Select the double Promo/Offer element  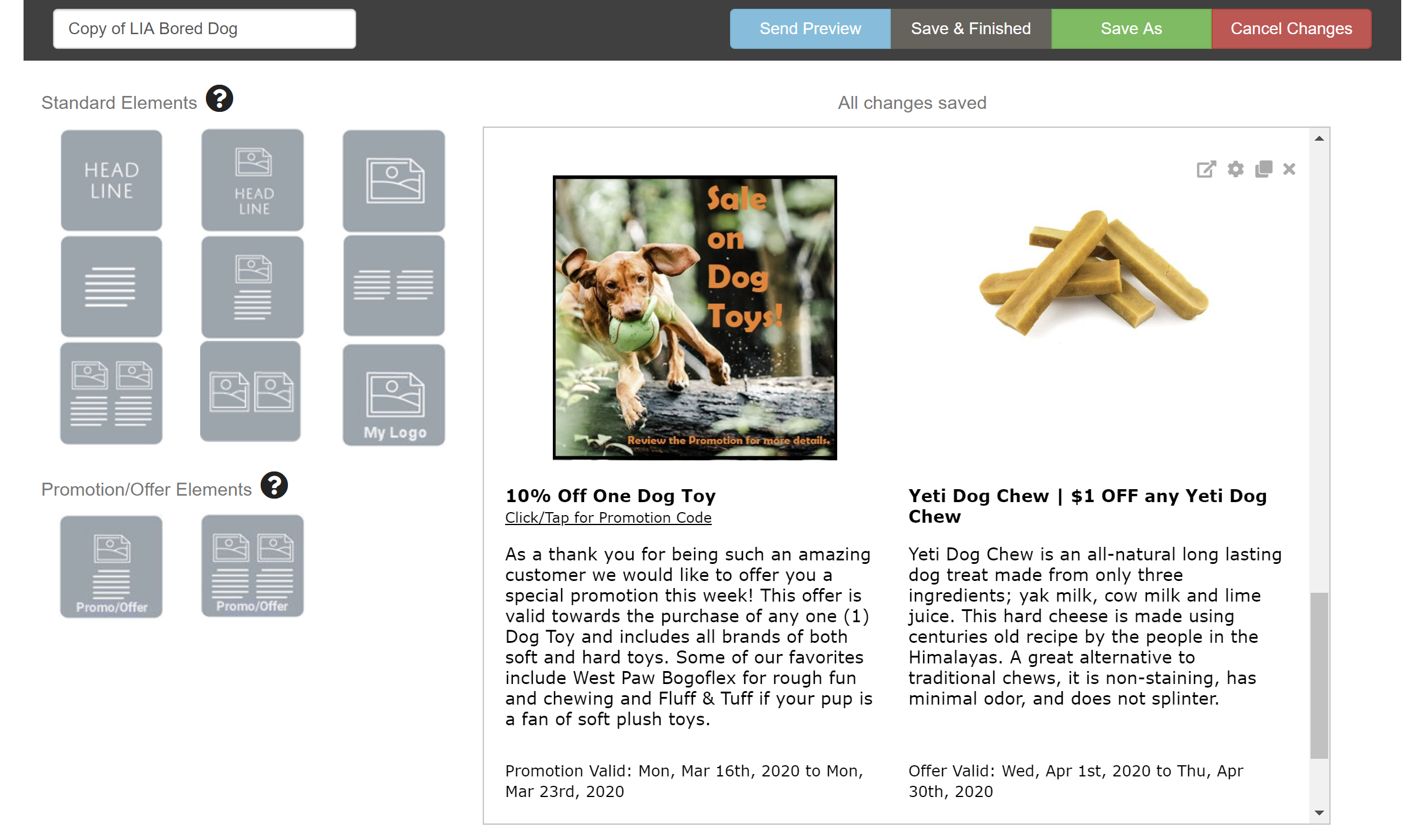pos(253,566)
